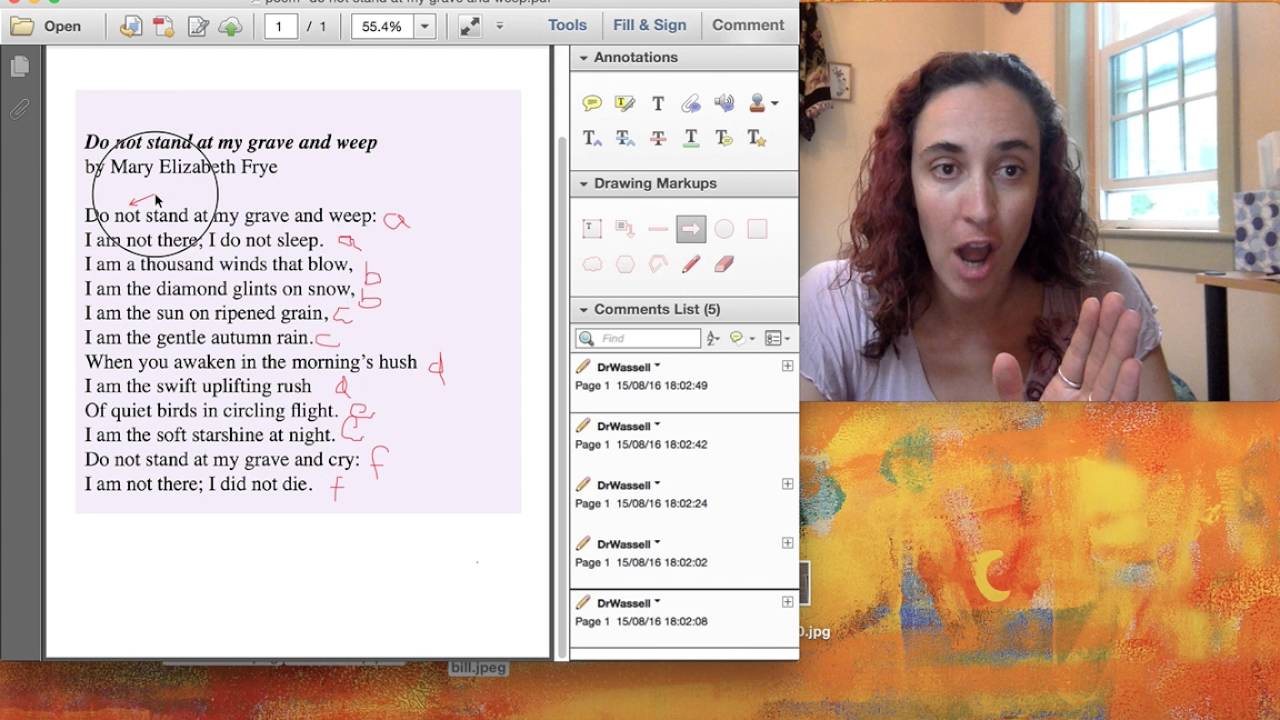Screen dimensions: 1280x720
Task: Open the sort comments dropdown
Action: [714, 338]
